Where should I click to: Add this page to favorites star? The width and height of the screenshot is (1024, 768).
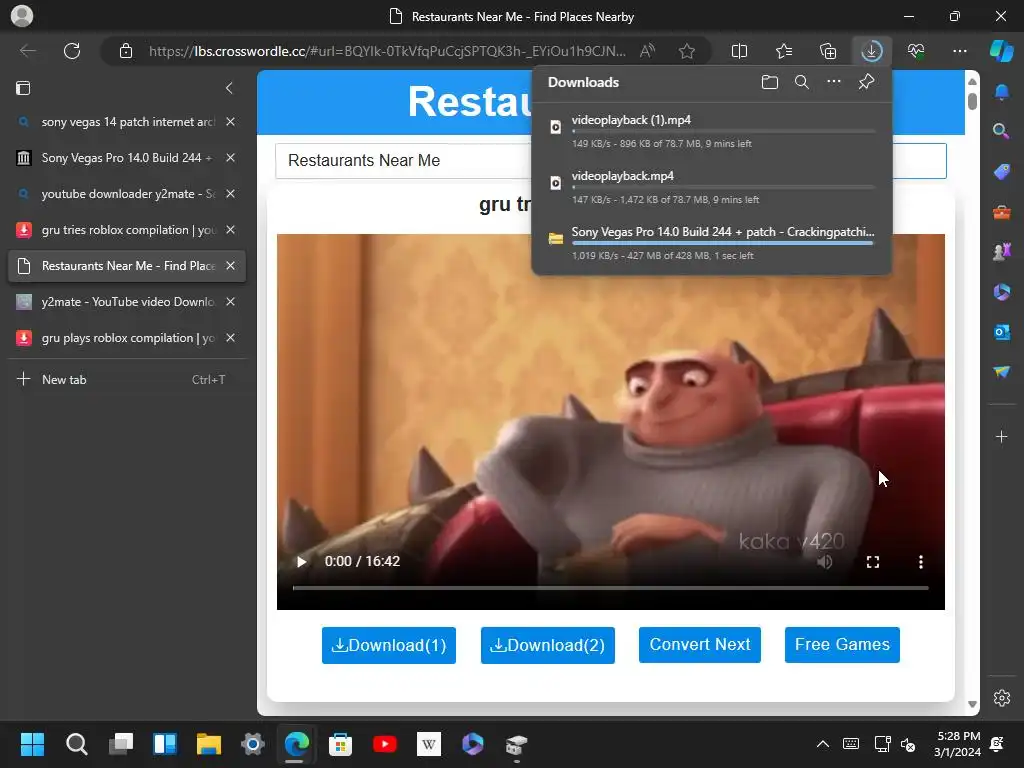686,51
